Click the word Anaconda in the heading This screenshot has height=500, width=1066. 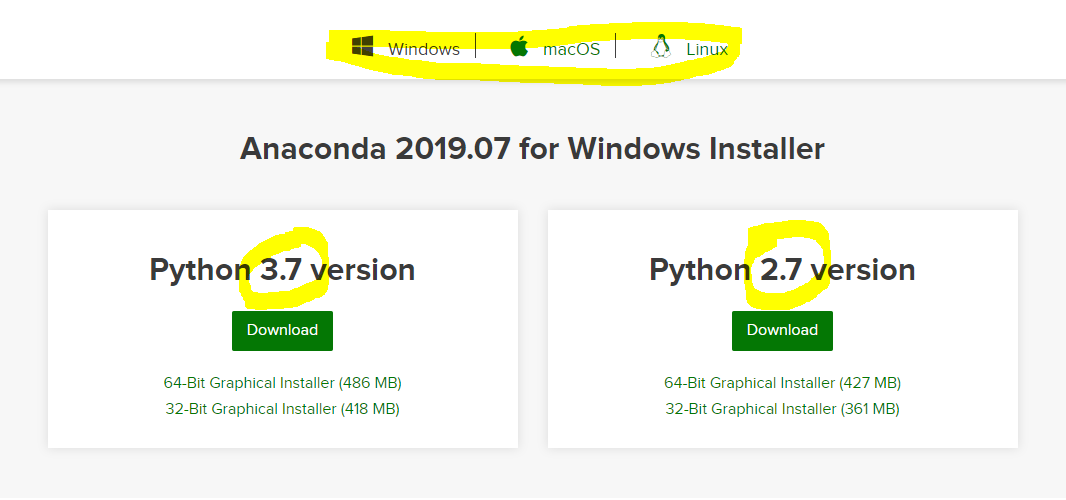[x=313, y=149]
